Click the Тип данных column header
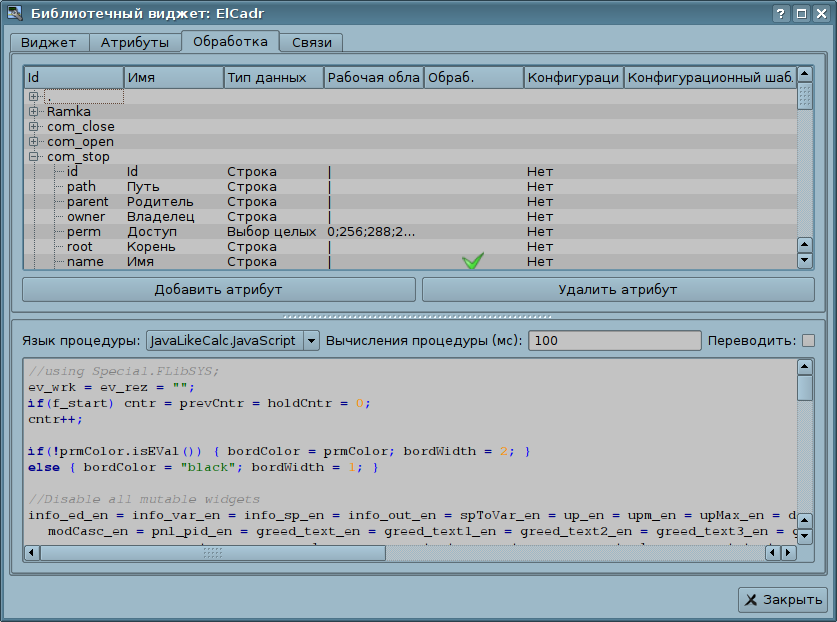 [273, 78]
